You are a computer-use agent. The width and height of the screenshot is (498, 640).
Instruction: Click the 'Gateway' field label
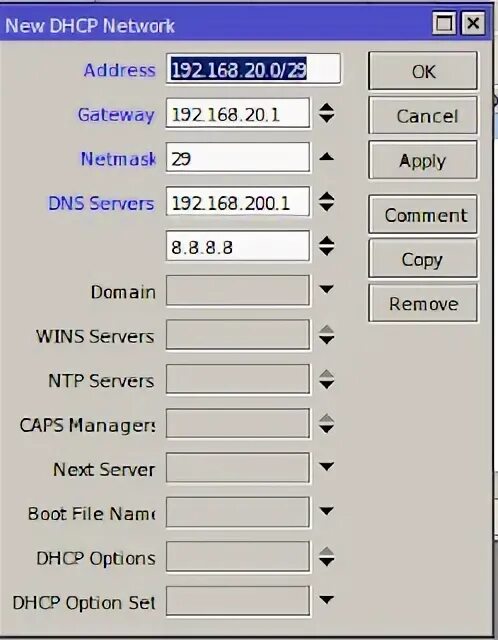pyautogui.click(x=116, y=115)
